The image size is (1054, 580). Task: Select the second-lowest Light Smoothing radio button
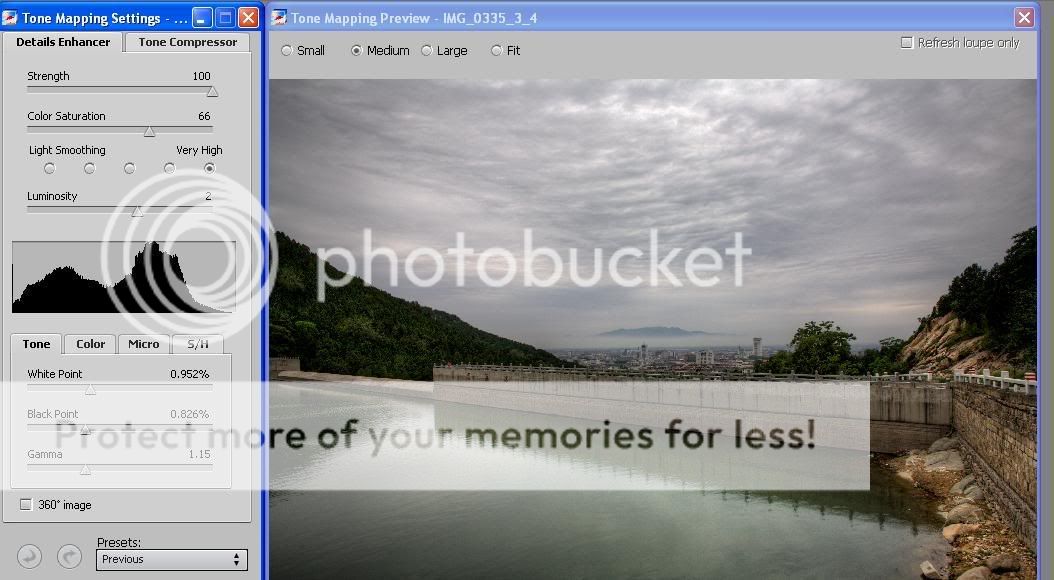[x=89, y=168]
